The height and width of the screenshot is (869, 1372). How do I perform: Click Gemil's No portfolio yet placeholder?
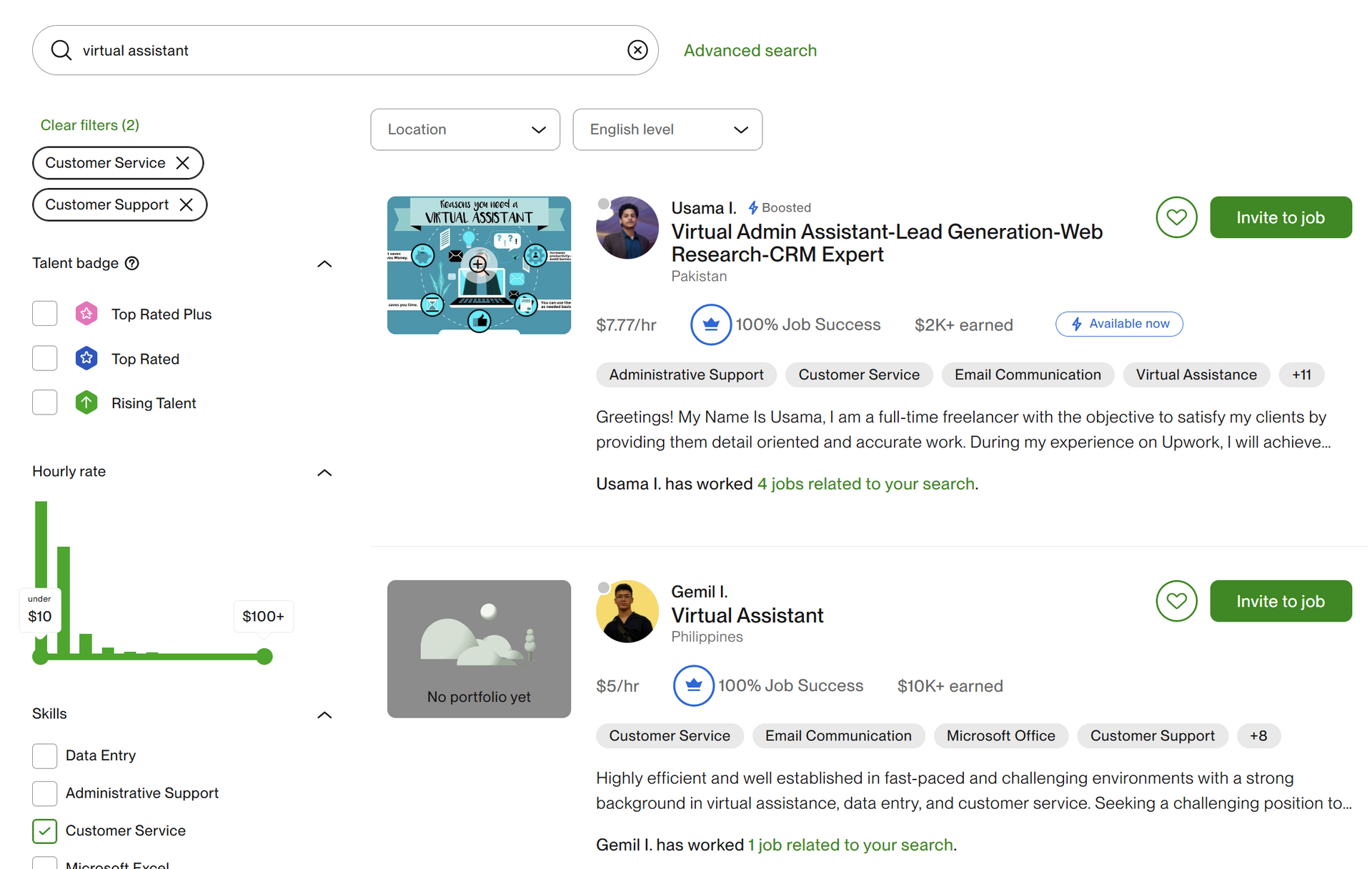(x=479, y=649)
